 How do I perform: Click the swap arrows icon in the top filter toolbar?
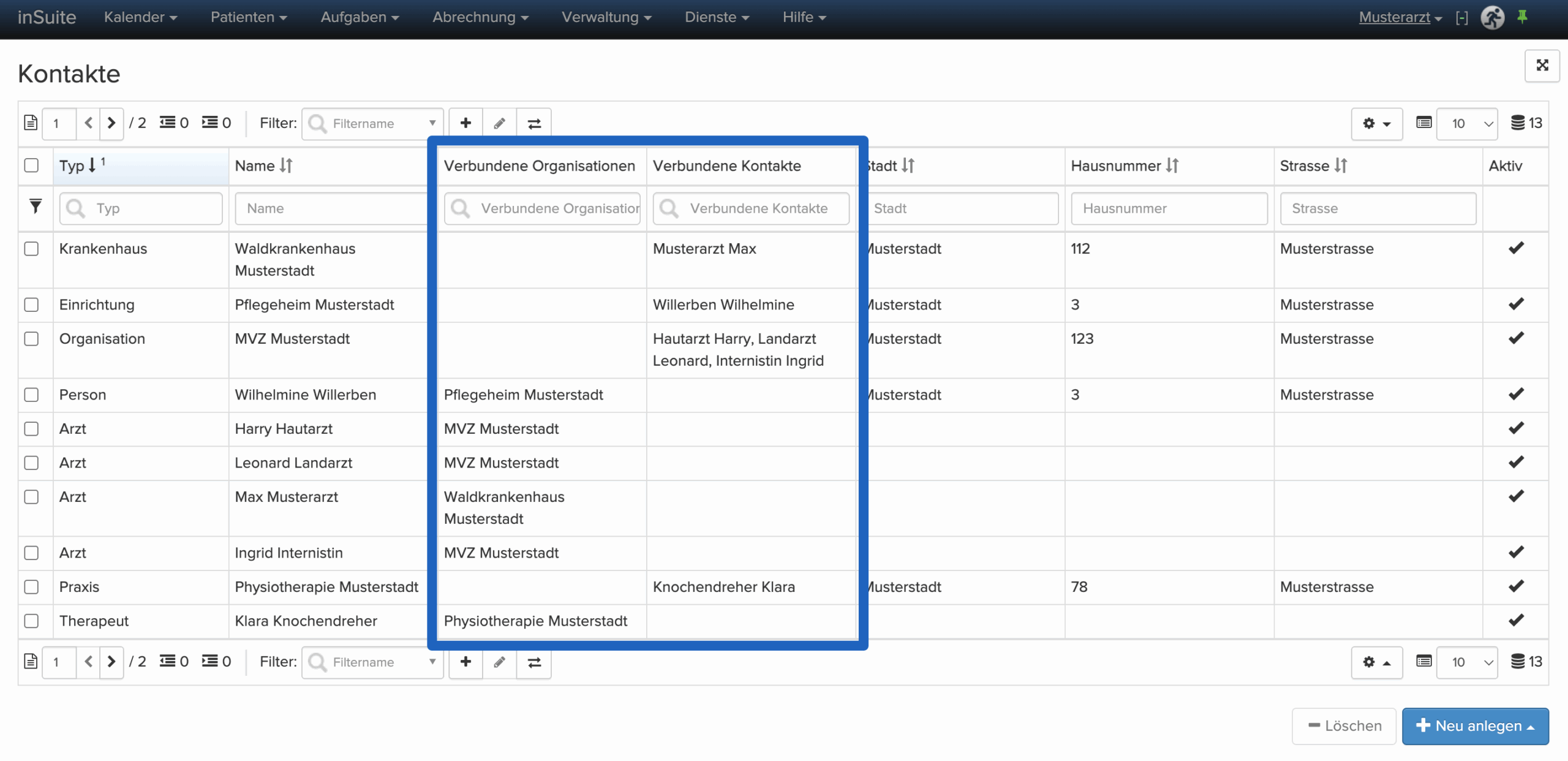(x=534, y=123)
